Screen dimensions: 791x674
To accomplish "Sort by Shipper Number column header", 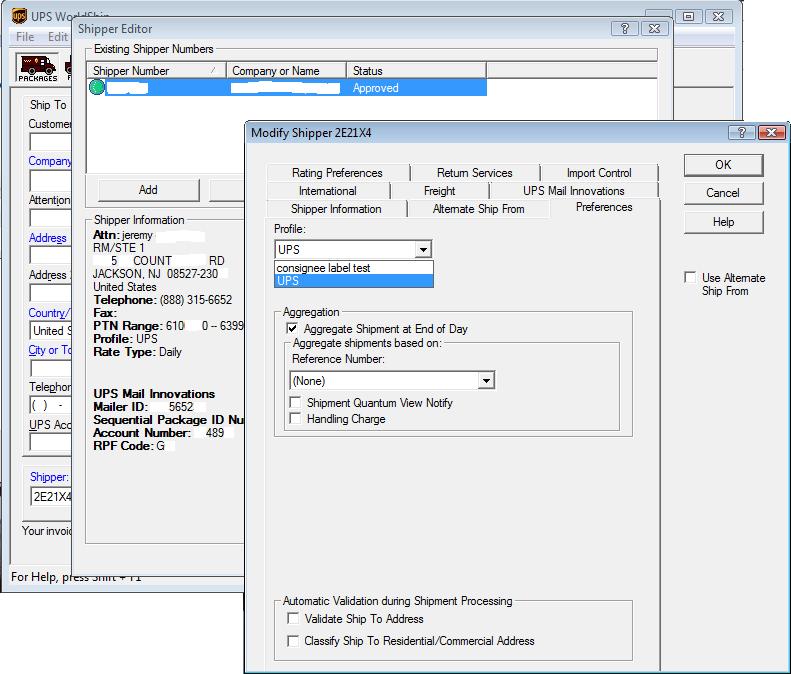I will point(156,71).
